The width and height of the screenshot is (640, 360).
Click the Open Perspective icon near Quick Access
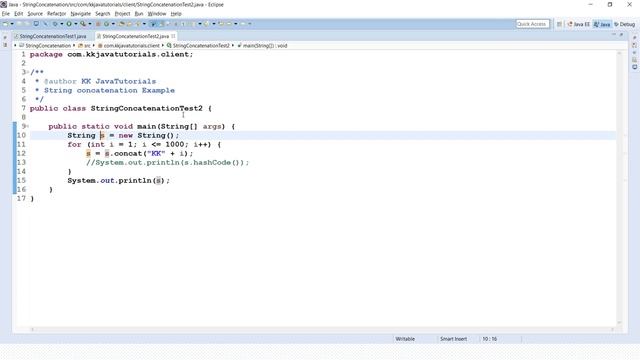[559, 24]
